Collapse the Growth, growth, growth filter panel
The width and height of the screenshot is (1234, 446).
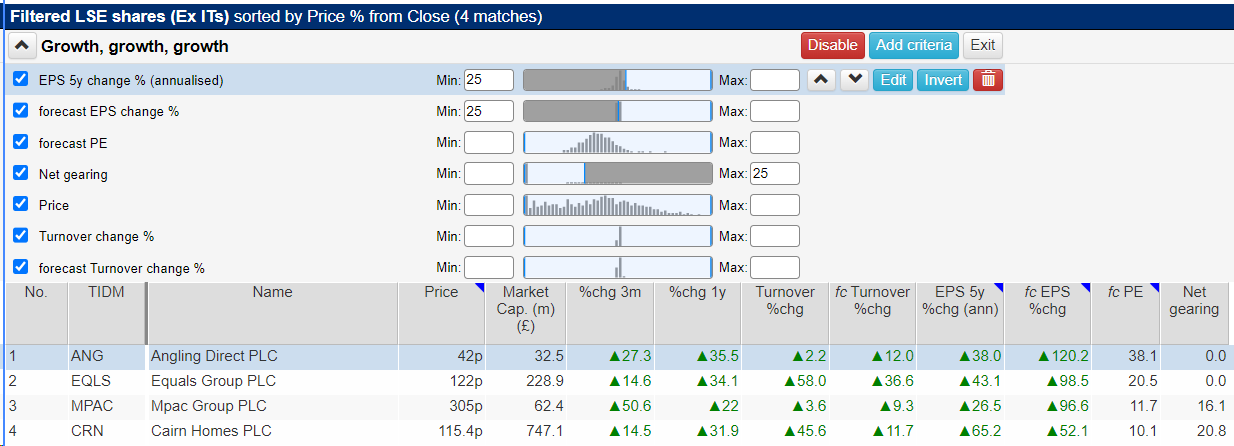pyautogui.click(x=22, y=46)
